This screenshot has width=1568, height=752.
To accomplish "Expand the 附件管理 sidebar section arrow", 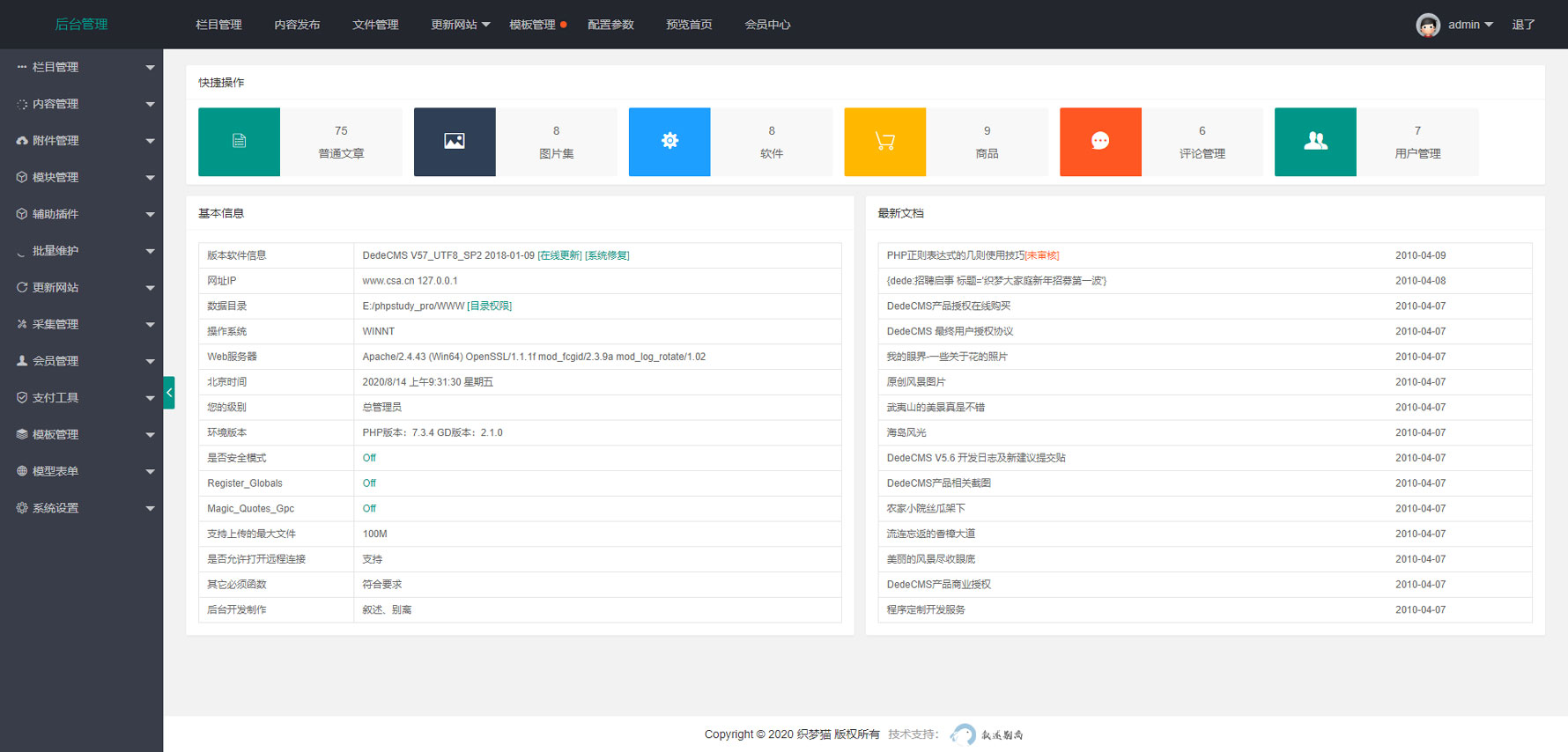I will coord(150,142).
